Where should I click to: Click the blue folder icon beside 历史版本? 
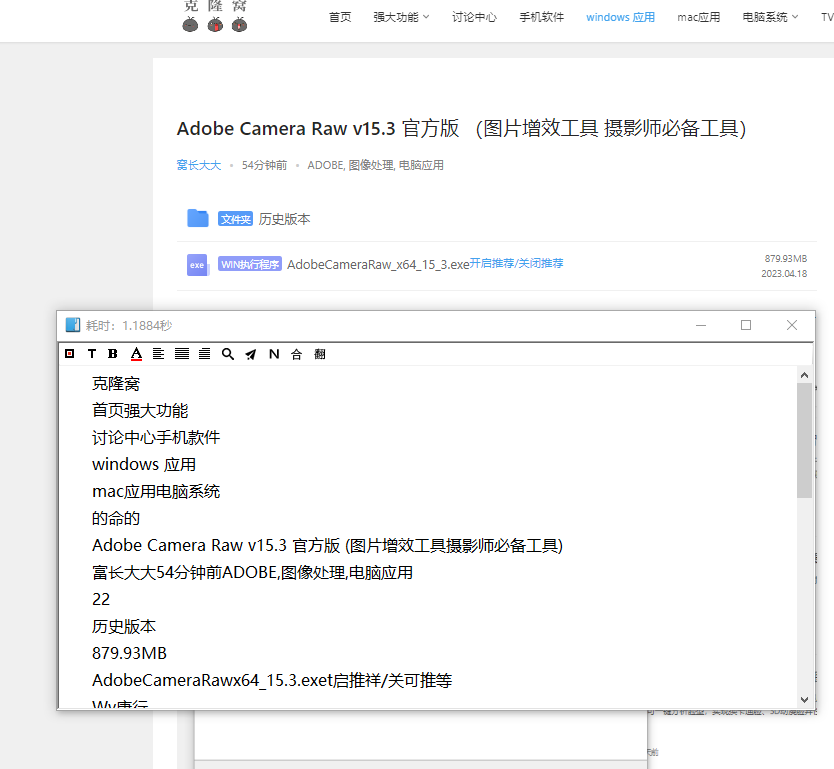coord(198,218)
